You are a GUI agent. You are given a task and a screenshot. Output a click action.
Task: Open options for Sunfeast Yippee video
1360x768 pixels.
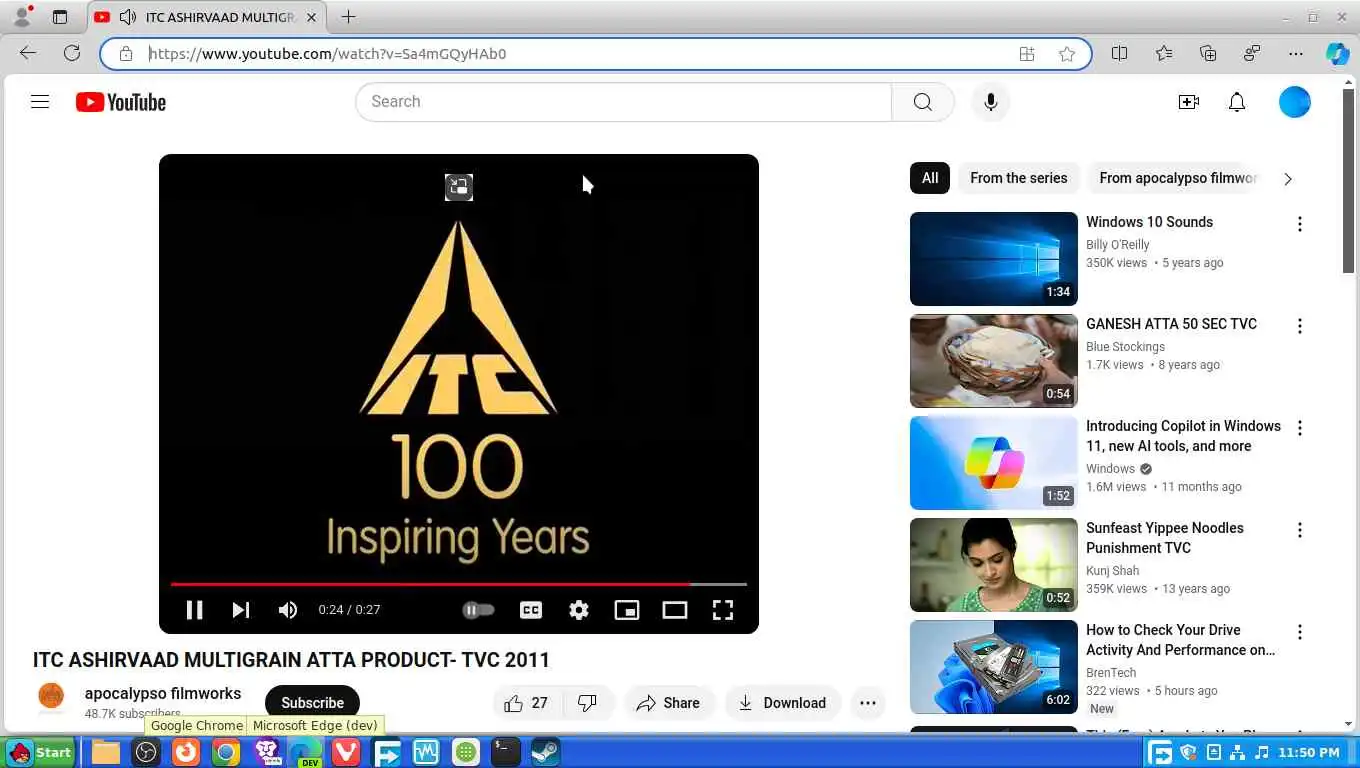tap(1300, 530)
